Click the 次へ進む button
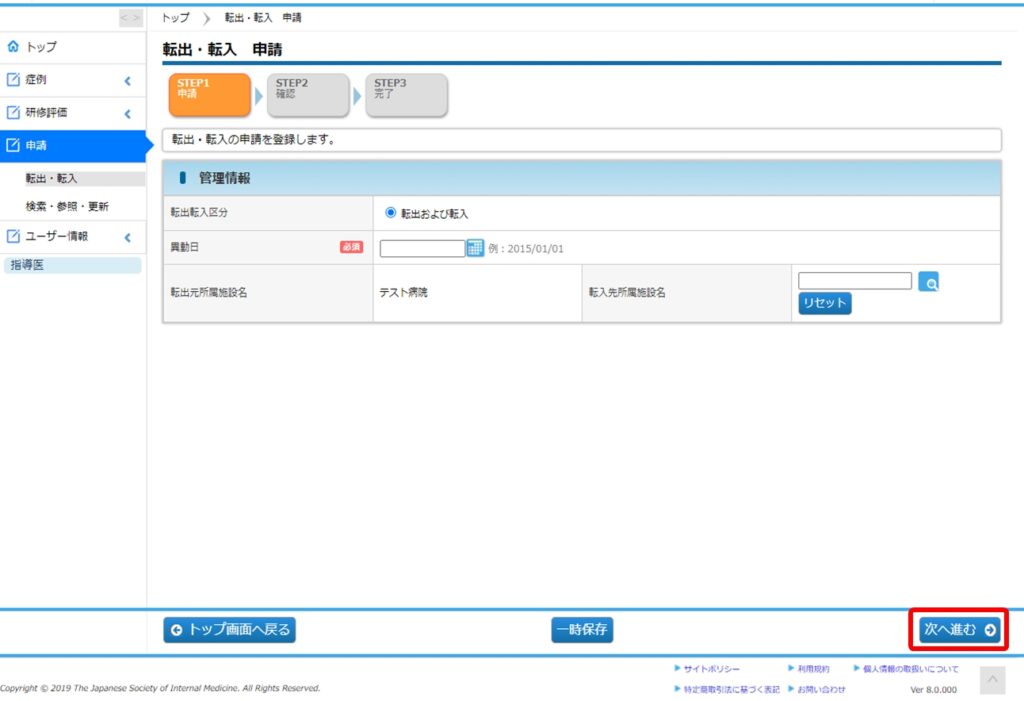Image resolution: width=1024 pixels, height=701 pixels. point(959,630)
